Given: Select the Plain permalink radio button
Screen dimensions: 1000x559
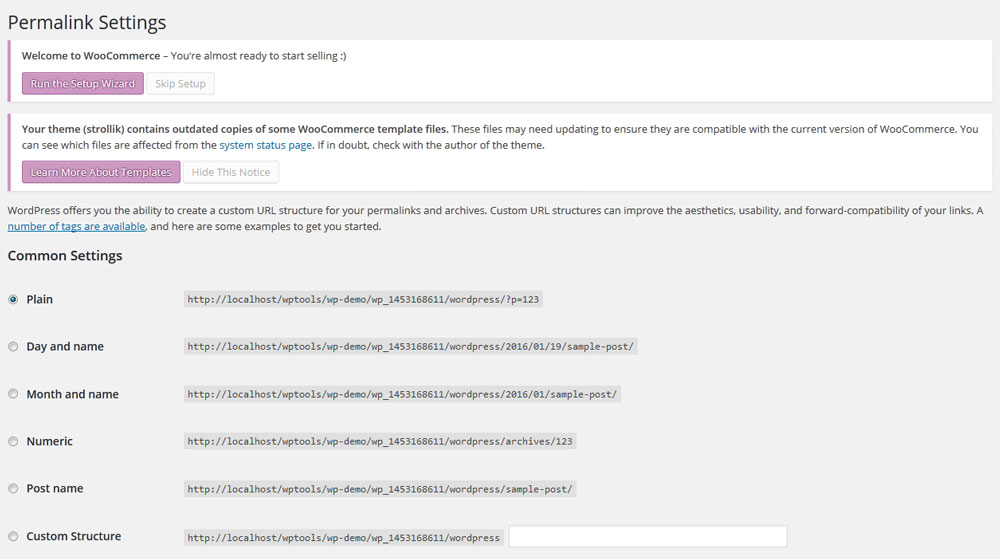Looking at the screenshot, I should pyautogui.click(x=13, y=299).
